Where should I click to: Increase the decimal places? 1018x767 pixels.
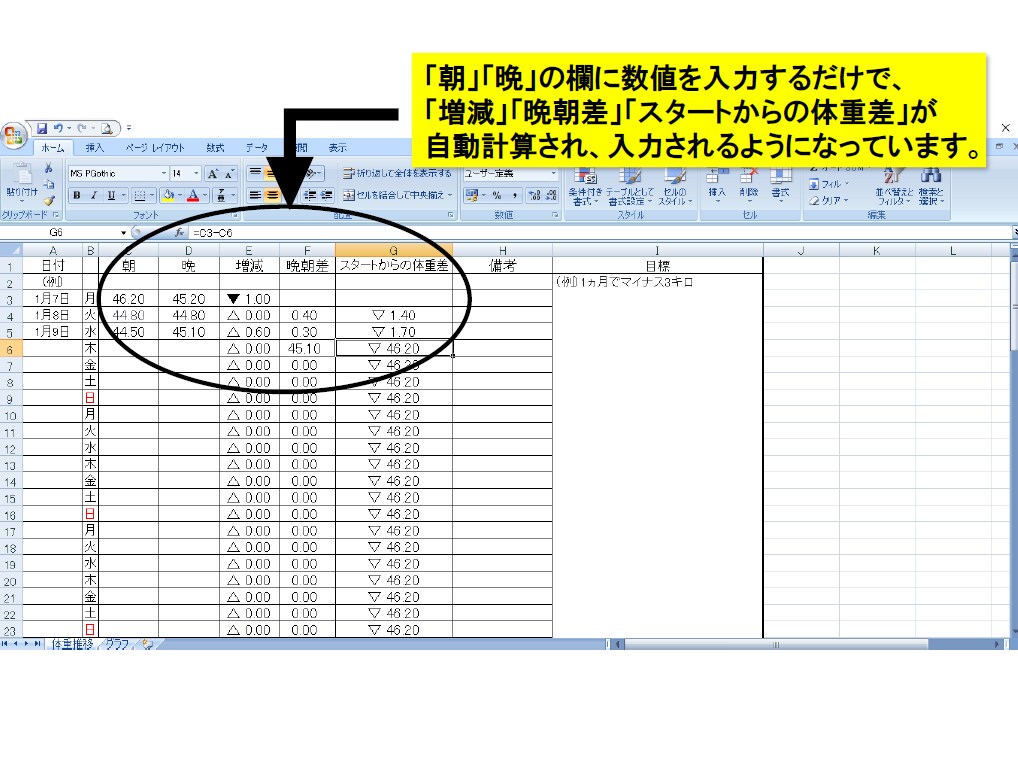tap(534, 195)
